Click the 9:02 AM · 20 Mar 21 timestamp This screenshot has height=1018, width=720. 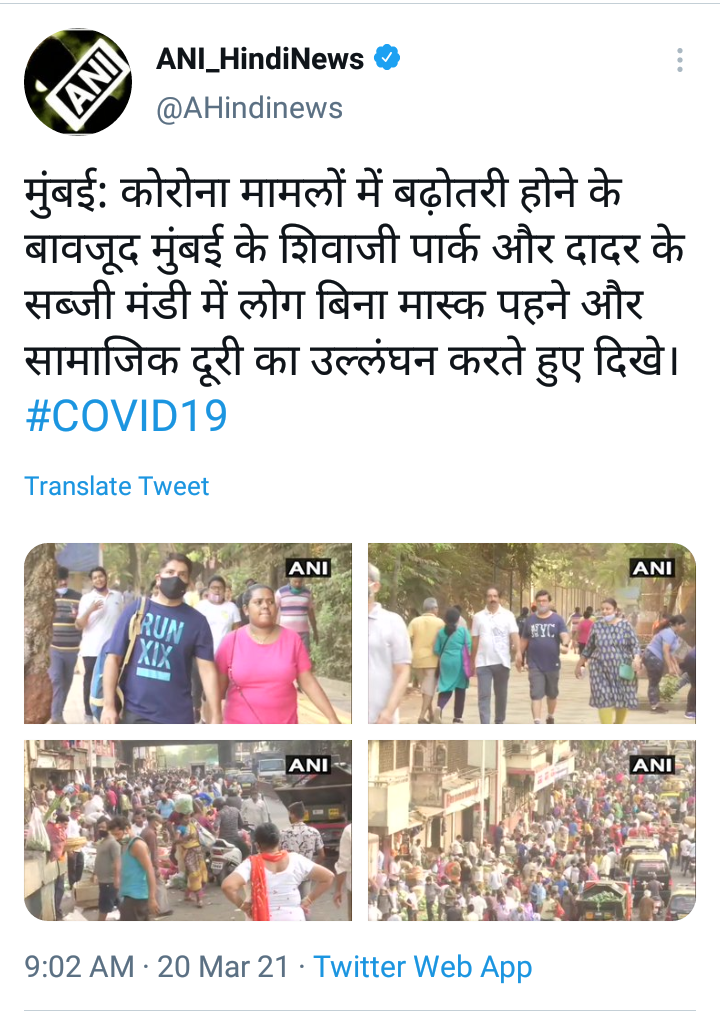(156, 967)
